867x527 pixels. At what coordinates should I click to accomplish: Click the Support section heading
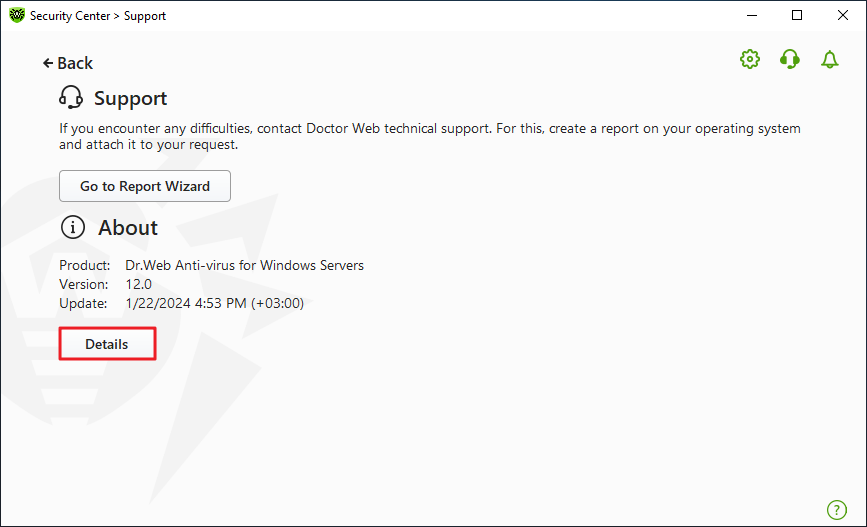coord(130,98)
